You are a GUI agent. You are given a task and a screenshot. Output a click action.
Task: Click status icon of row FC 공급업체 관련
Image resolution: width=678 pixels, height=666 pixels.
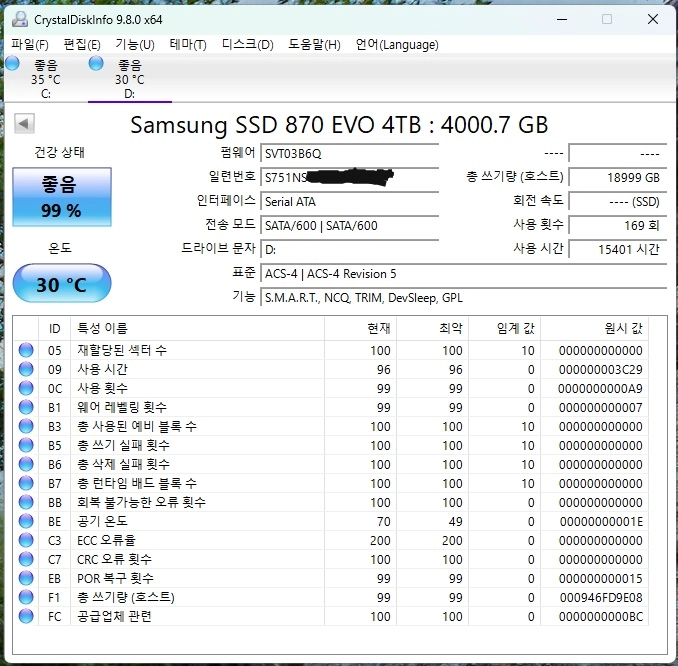pos(26,616)
